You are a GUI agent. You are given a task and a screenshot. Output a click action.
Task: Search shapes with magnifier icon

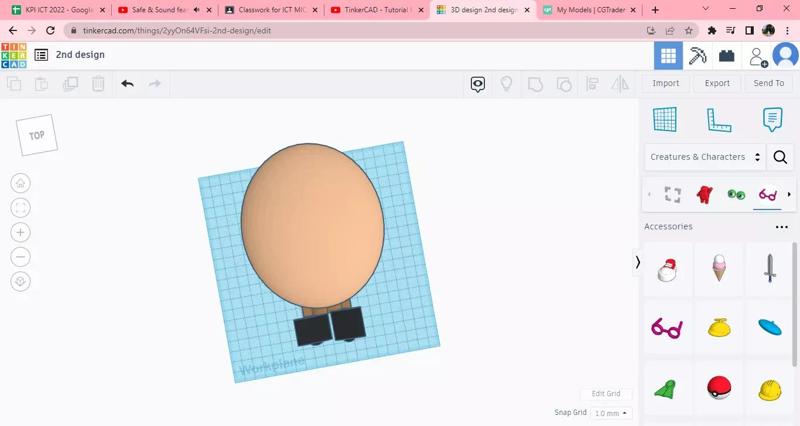tap(780, 157)
